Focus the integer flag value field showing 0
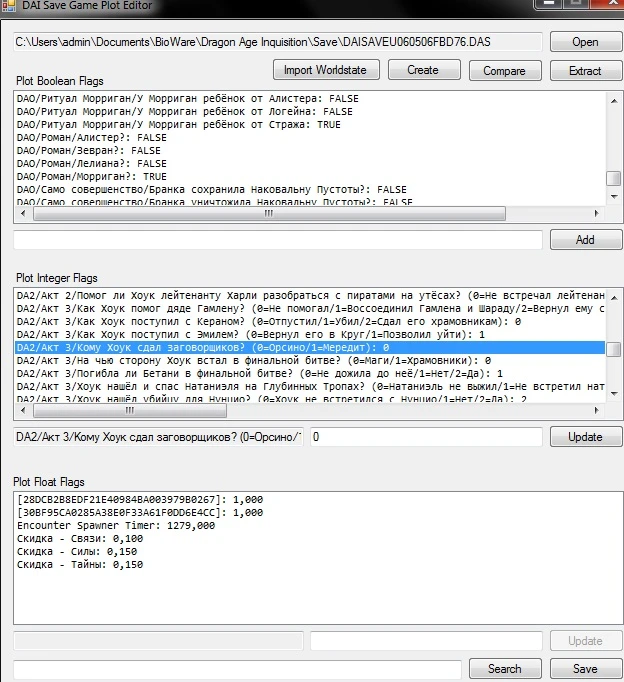The image size is (624, 682). click(426, 437)
